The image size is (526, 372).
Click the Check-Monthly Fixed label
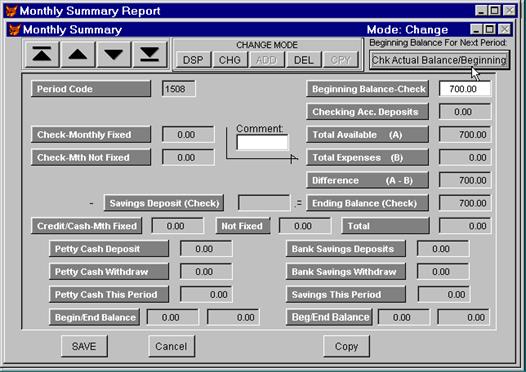click(x=91, y=135)
